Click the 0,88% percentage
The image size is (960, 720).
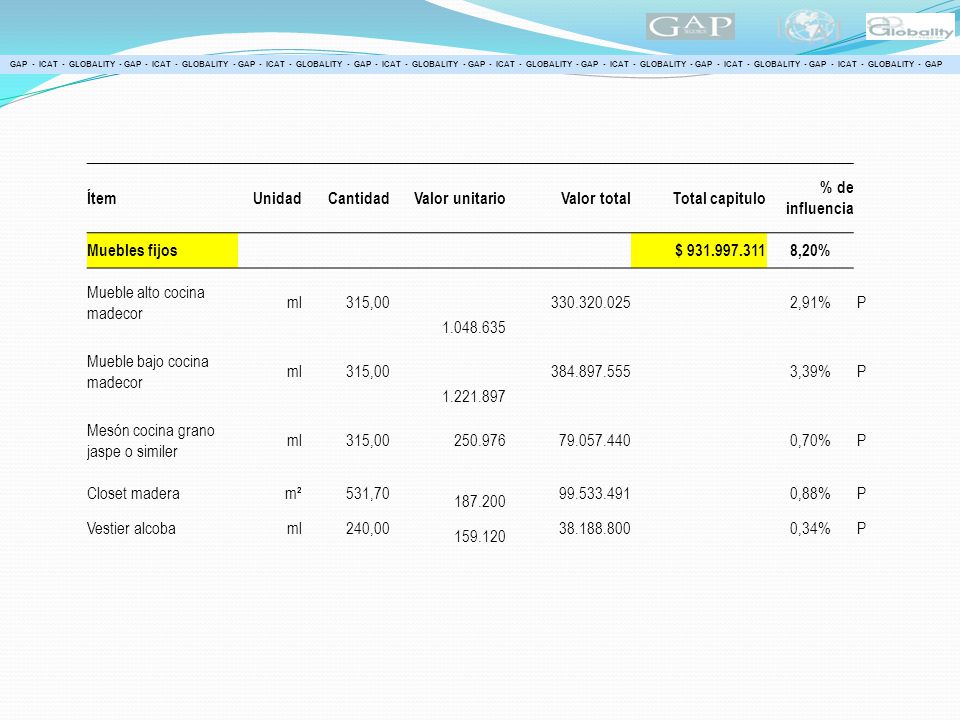(x=809, y=493)
